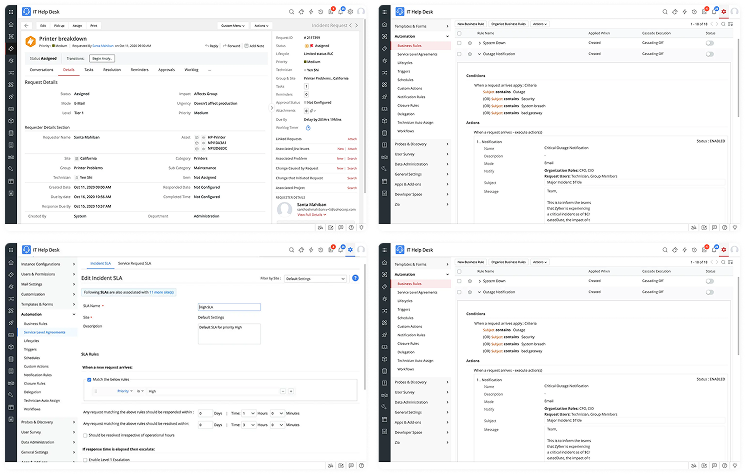This screenshot has width=745, height=474.
Task: Check resolved irrespective of operational hours box
Action: pos(84,435)
